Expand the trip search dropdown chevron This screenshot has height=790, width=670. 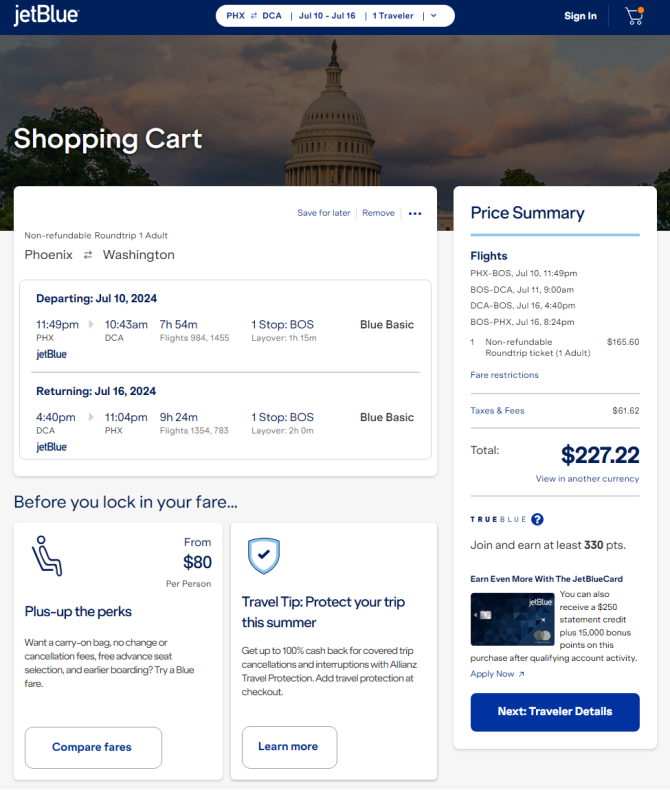click(x=434, y=16)
